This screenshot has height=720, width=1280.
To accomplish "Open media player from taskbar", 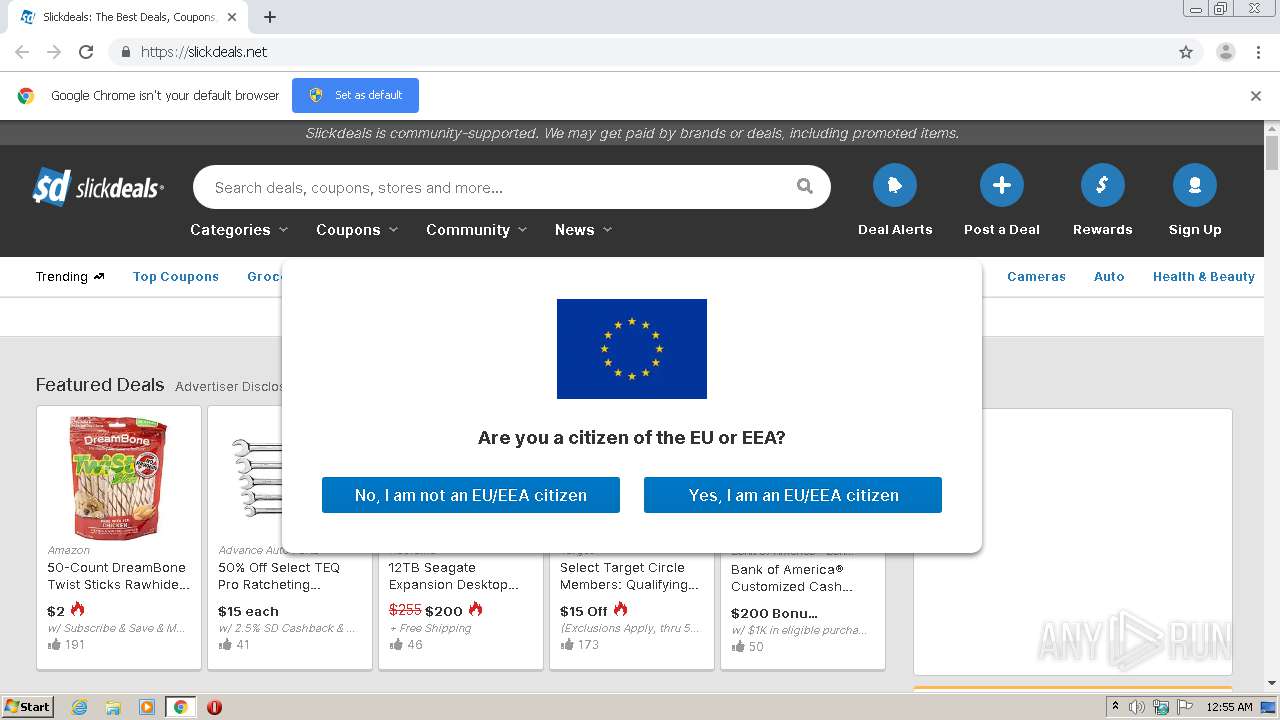I will (x=146, y=707).
